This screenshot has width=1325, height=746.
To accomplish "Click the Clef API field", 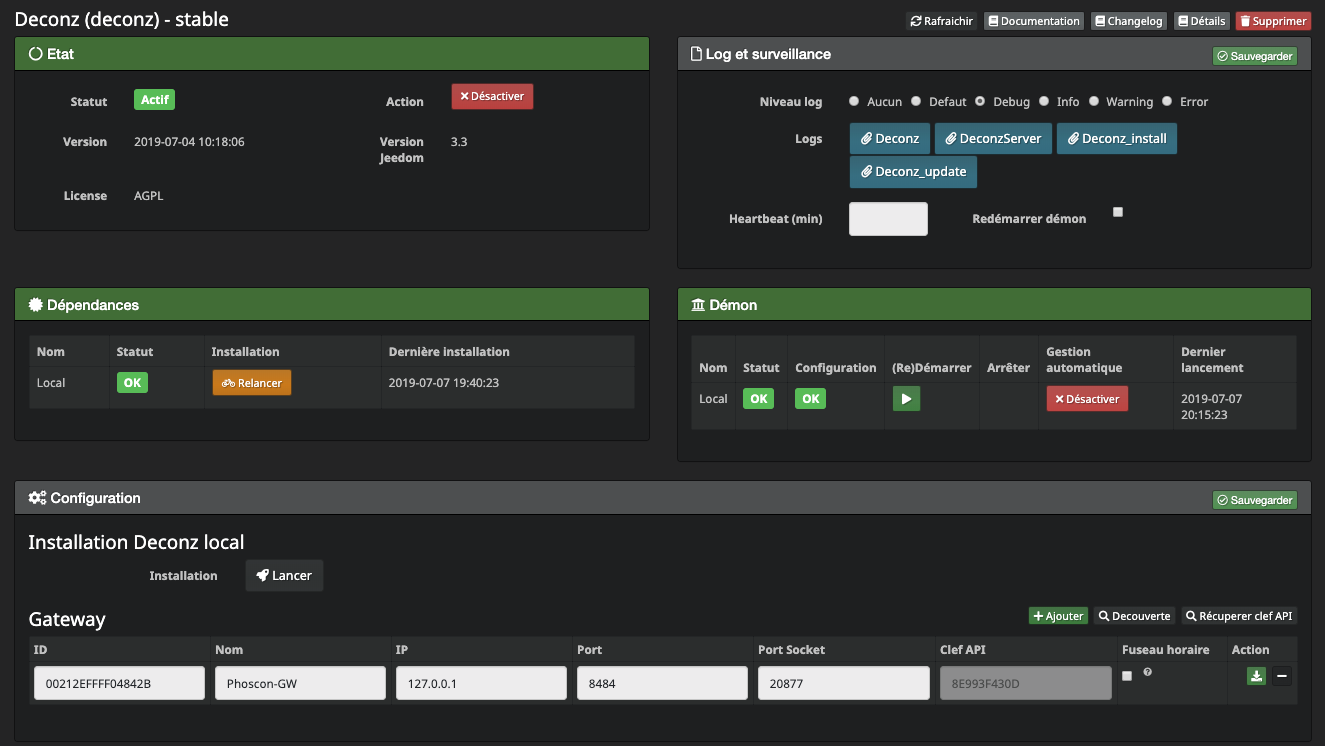I will [1025, 683].
